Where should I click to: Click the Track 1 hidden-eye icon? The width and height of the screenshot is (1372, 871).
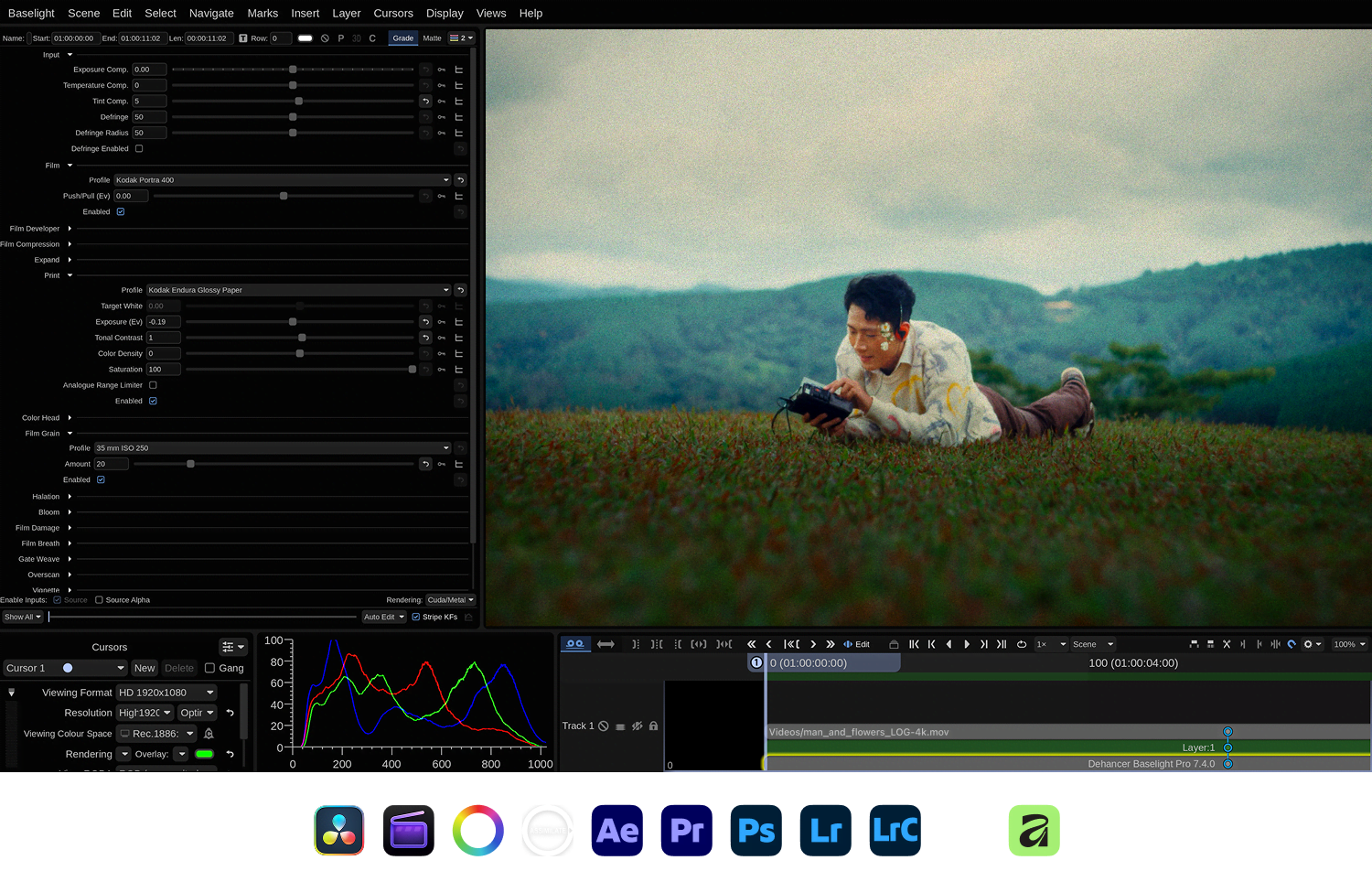638,726
